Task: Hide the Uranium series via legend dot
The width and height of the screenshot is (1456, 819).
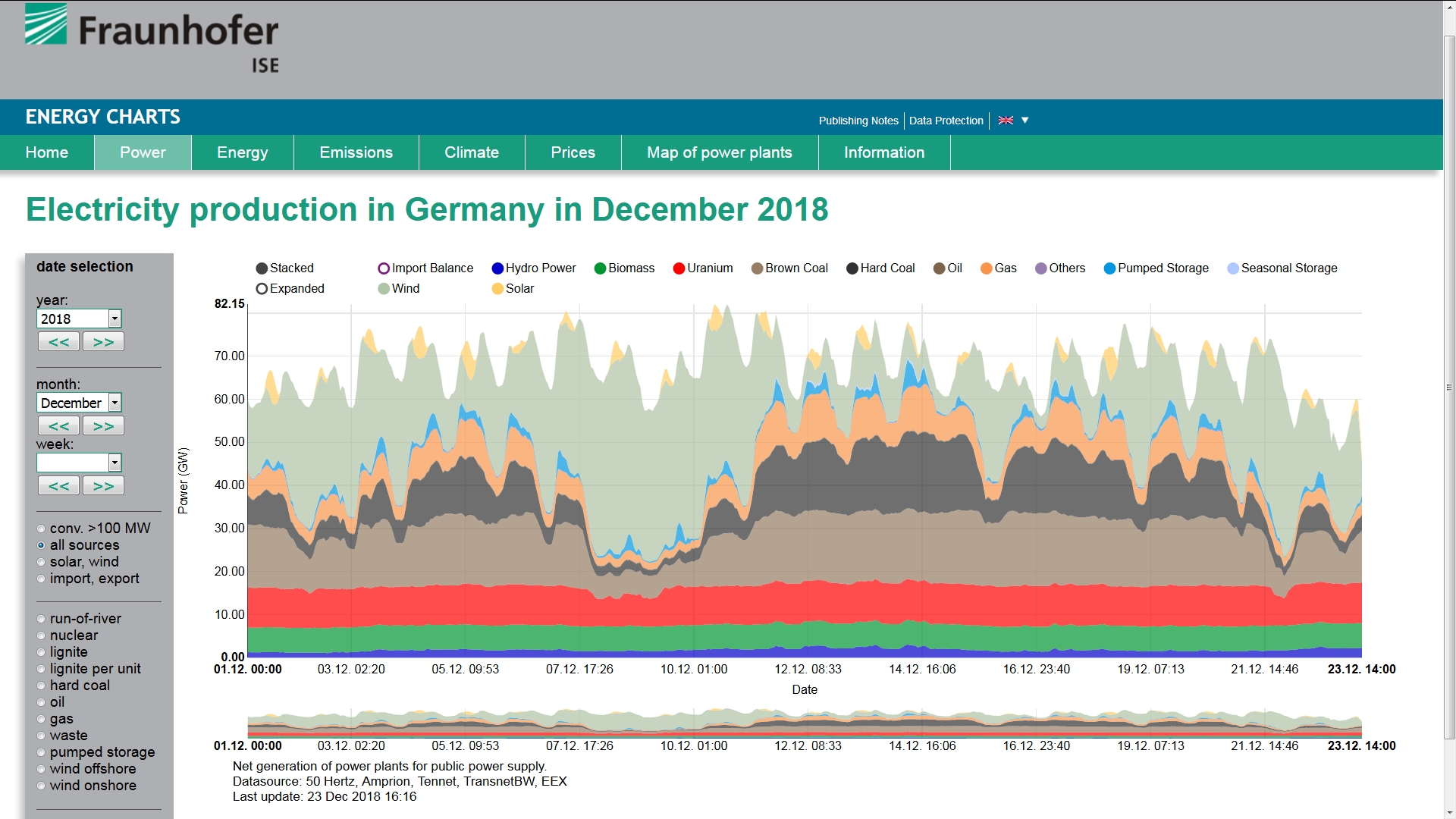Action: coord(679,268)
